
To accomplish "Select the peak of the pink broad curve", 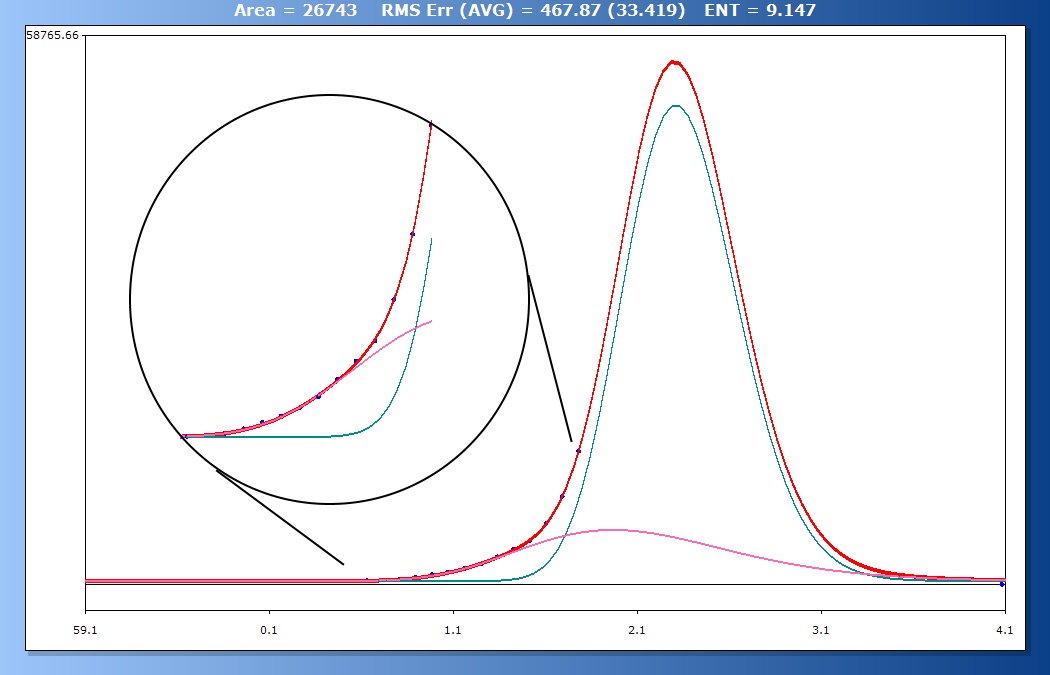I will point(608,529).
